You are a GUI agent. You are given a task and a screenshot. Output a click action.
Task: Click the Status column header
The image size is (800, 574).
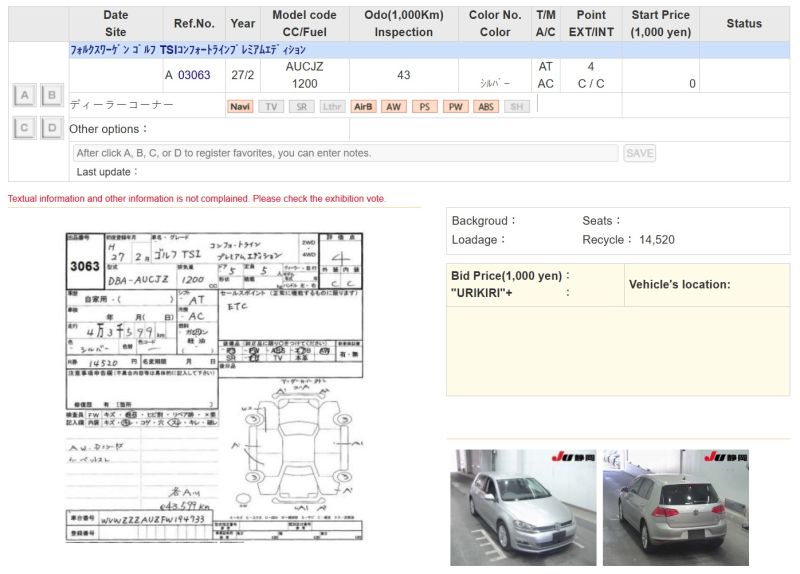pyautogui.click(x=744, y=23)
